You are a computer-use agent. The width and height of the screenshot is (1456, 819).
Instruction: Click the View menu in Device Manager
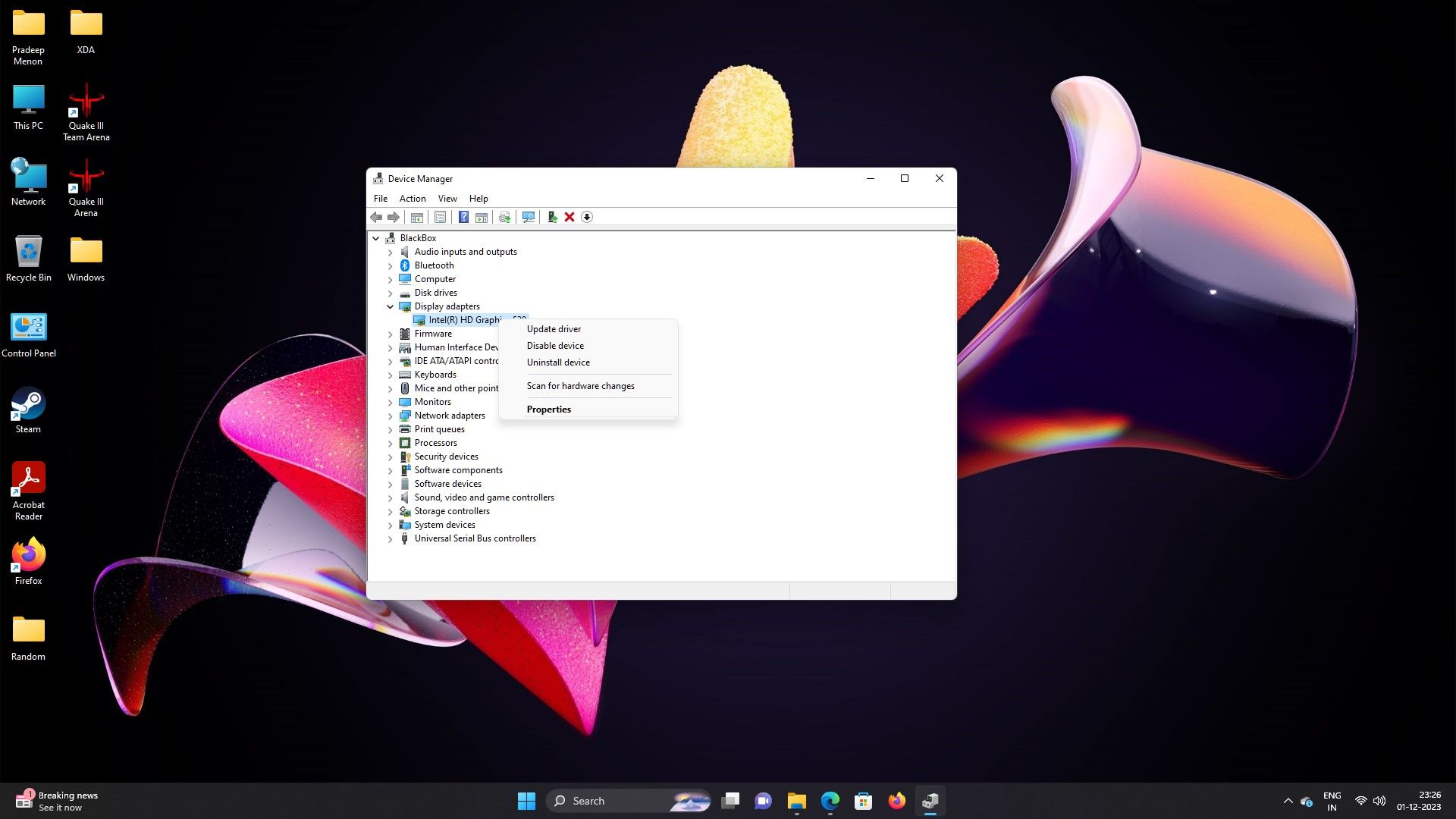tap(447, 198)
